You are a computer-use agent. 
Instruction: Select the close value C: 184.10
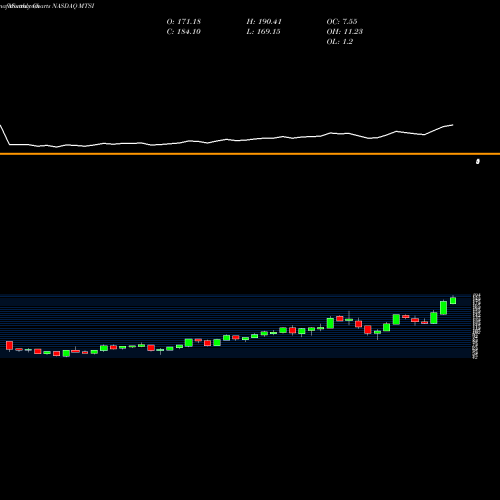pyautogui.click(x=184, y=32)
